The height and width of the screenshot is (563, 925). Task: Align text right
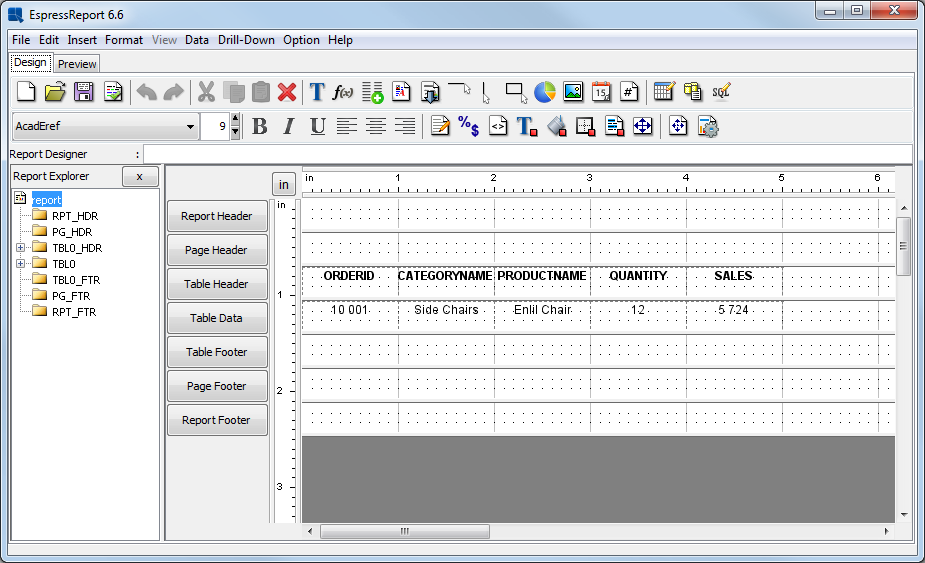[405, 126]
